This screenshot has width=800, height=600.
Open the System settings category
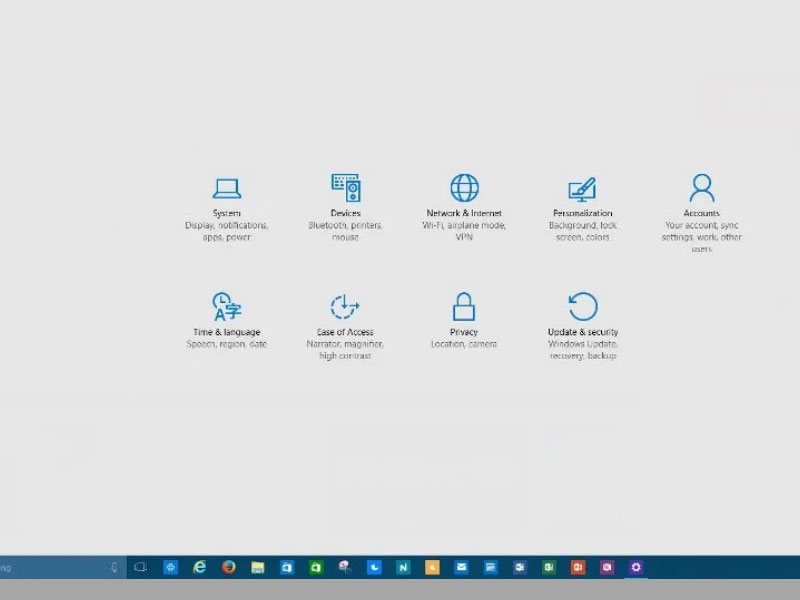227,209
